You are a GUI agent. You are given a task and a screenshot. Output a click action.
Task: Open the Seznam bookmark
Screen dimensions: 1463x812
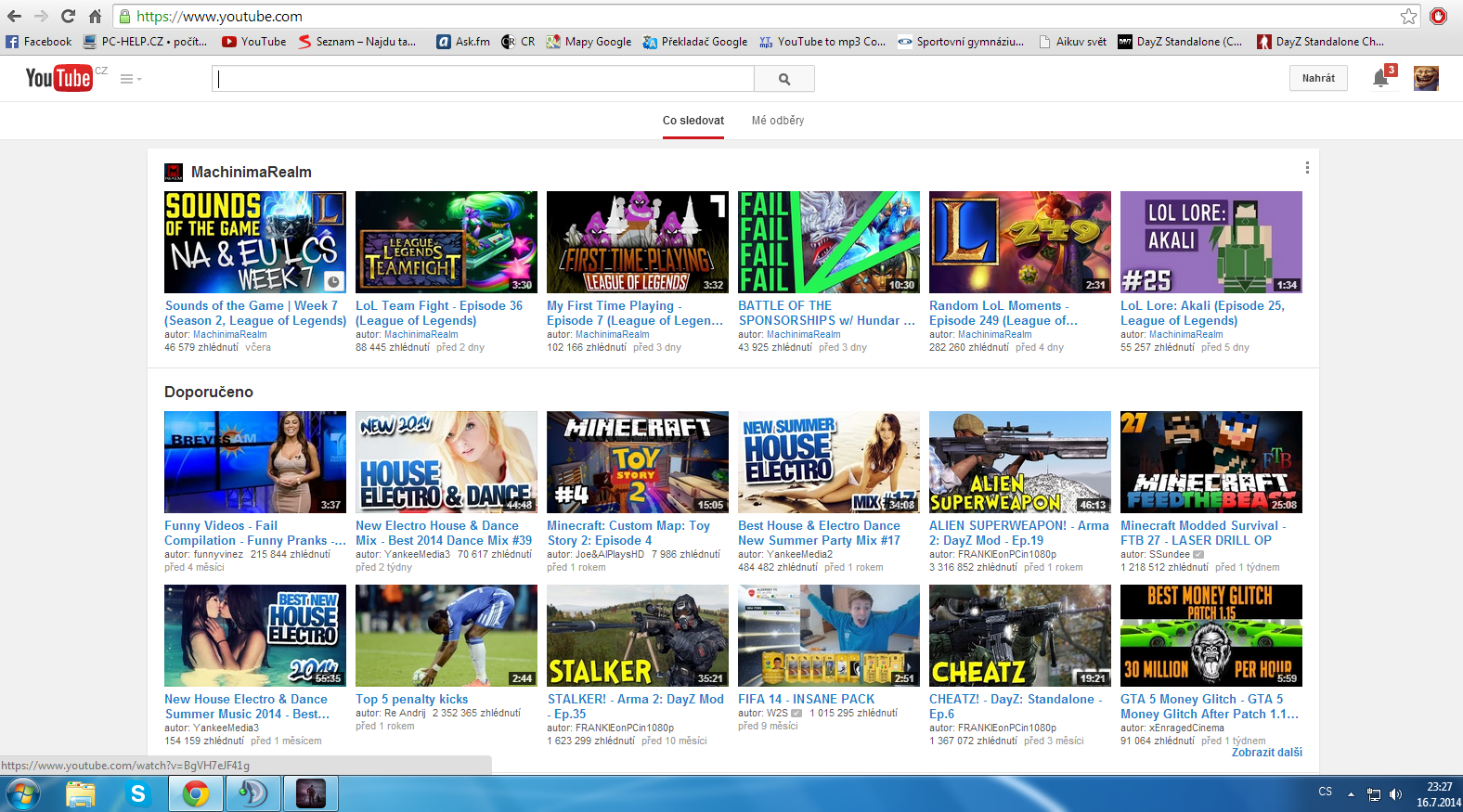click(357, 42)
